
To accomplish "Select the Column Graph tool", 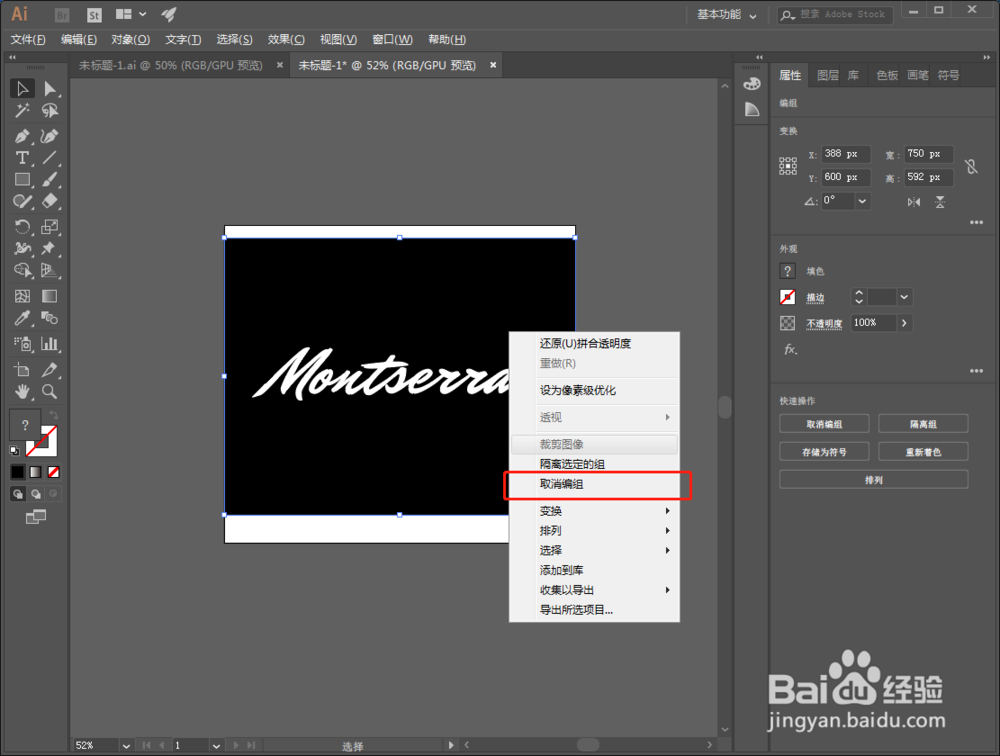I will coord(50,344).
